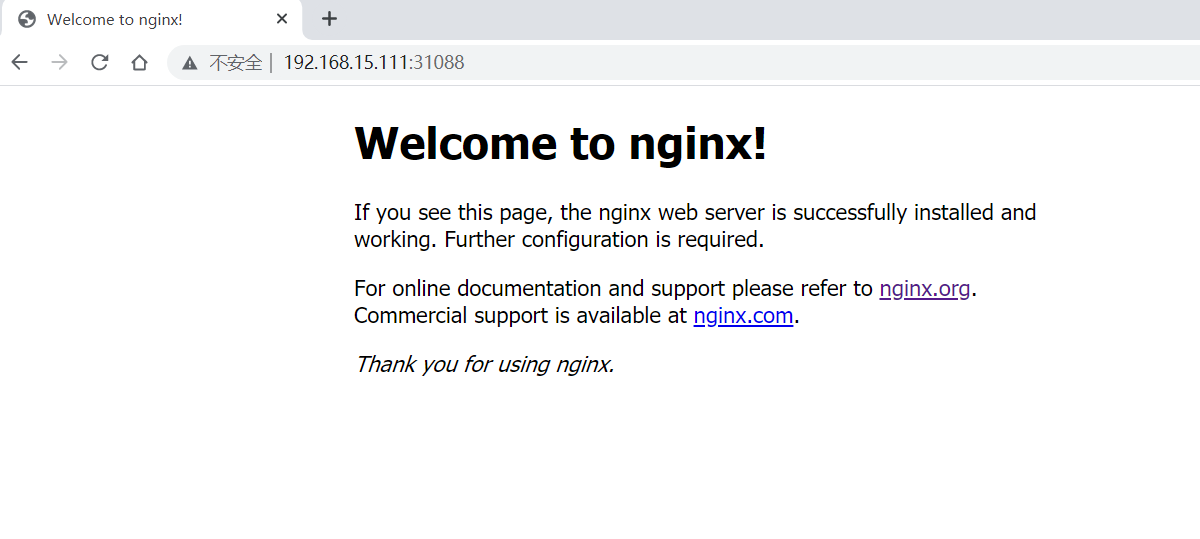Click the browser forward arrow
1200x539 pixels.
click(x=60, y=62)
